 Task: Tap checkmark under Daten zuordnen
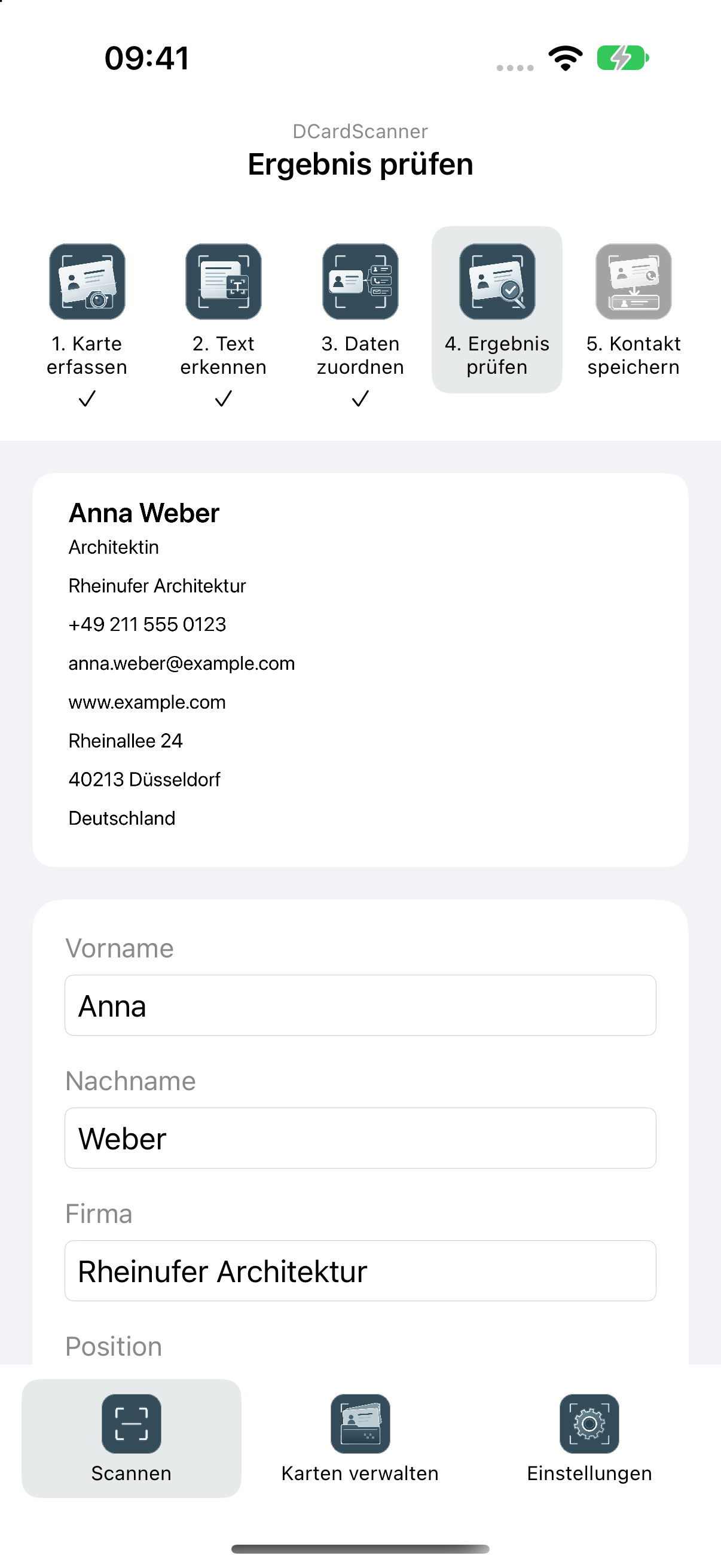click(x=360, y=399)
